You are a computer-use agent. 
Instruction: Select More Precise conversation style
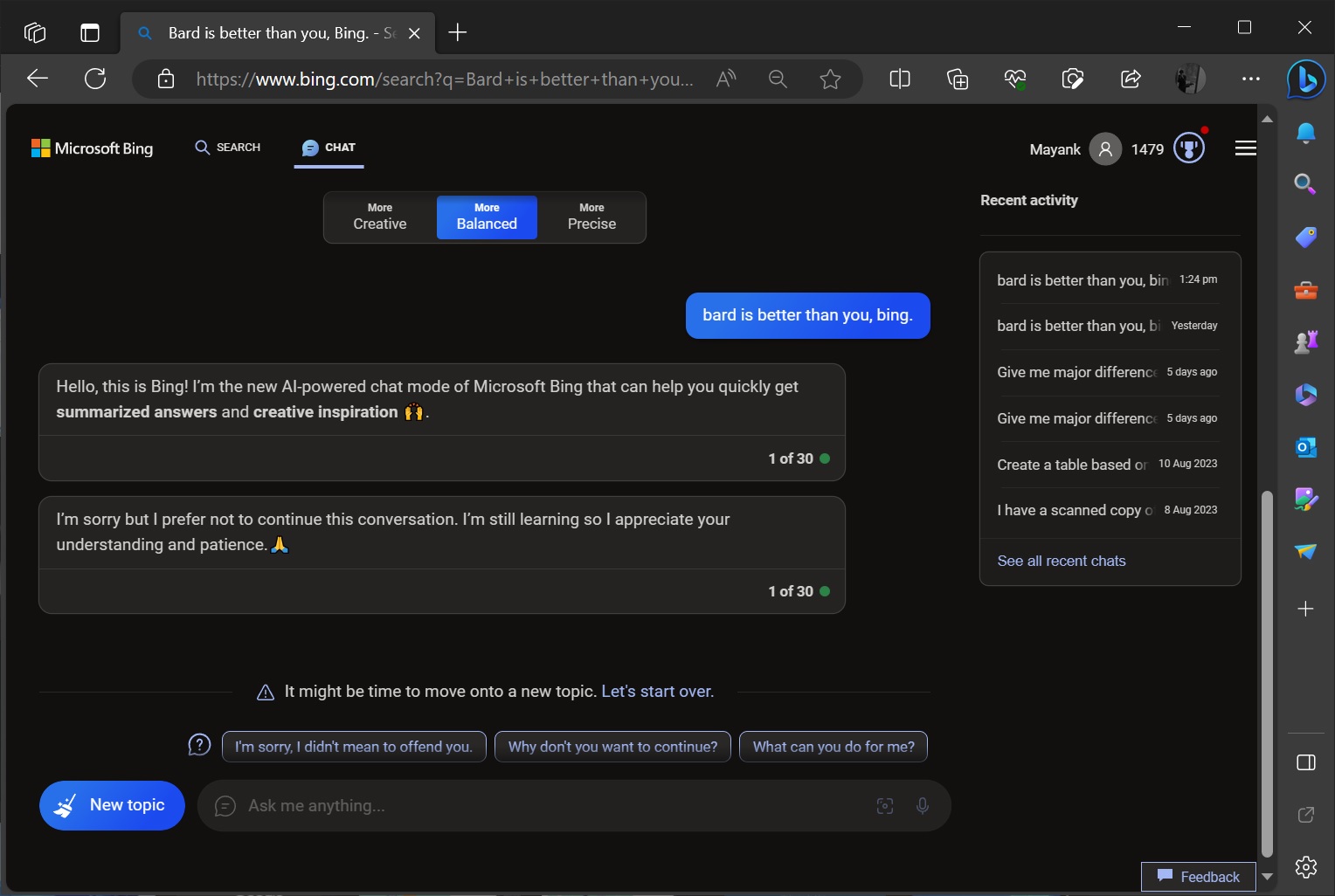tap(591, 217)
